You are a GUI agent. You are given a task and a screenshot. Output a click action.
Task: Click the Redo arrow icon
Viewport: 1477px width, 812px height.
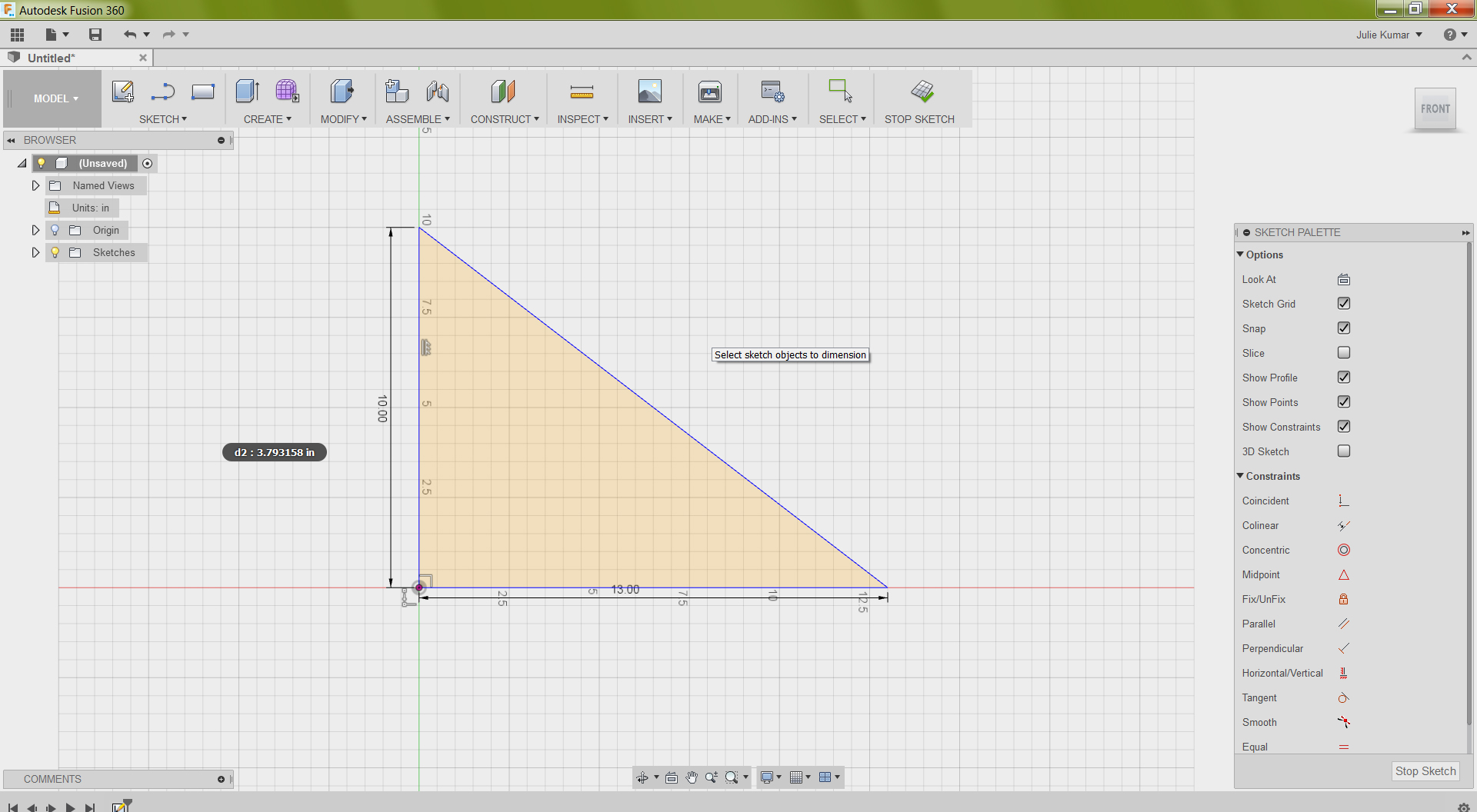pyautogui.click(x=169, y=35)
